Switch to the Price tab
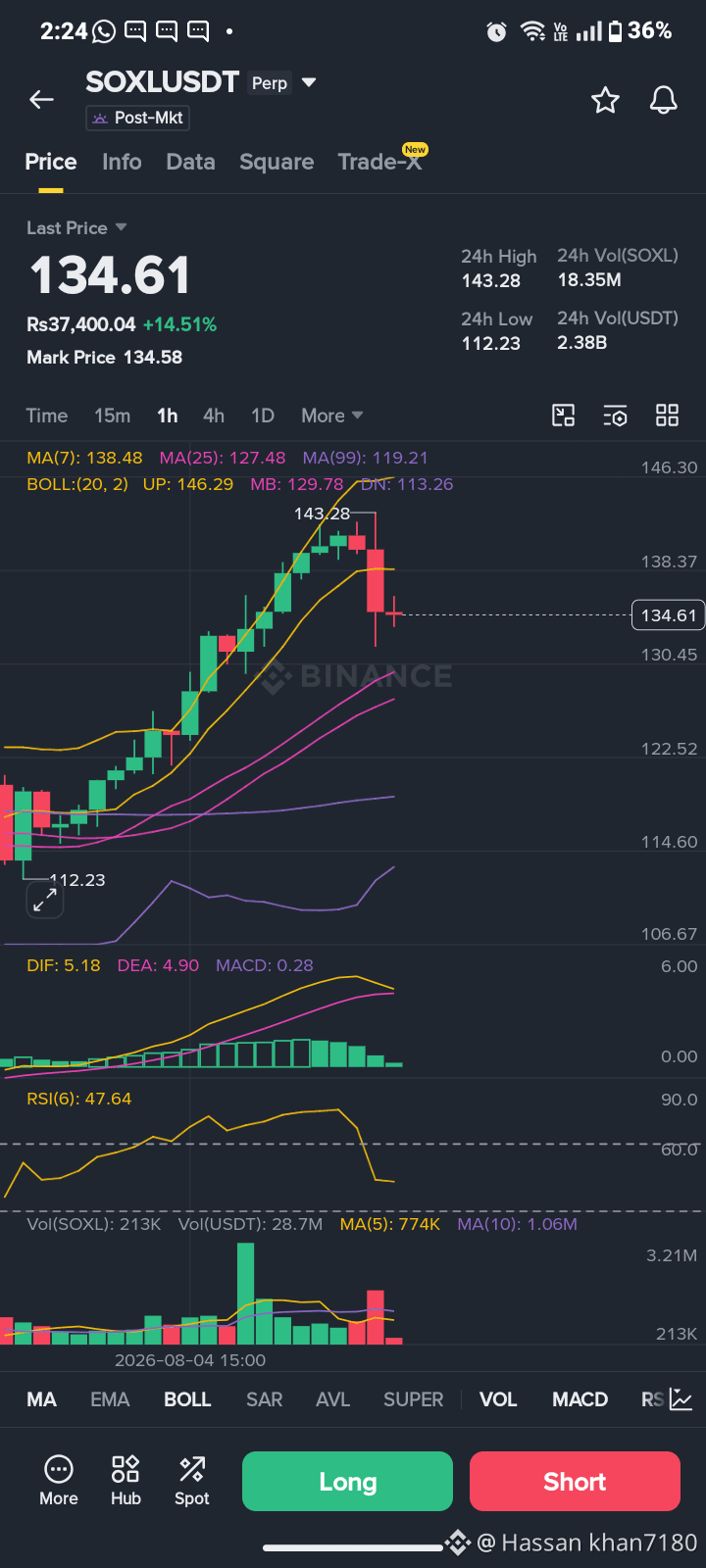Image resolution: width=706 pixels, height=1568 pixels. tap(51, 162)
